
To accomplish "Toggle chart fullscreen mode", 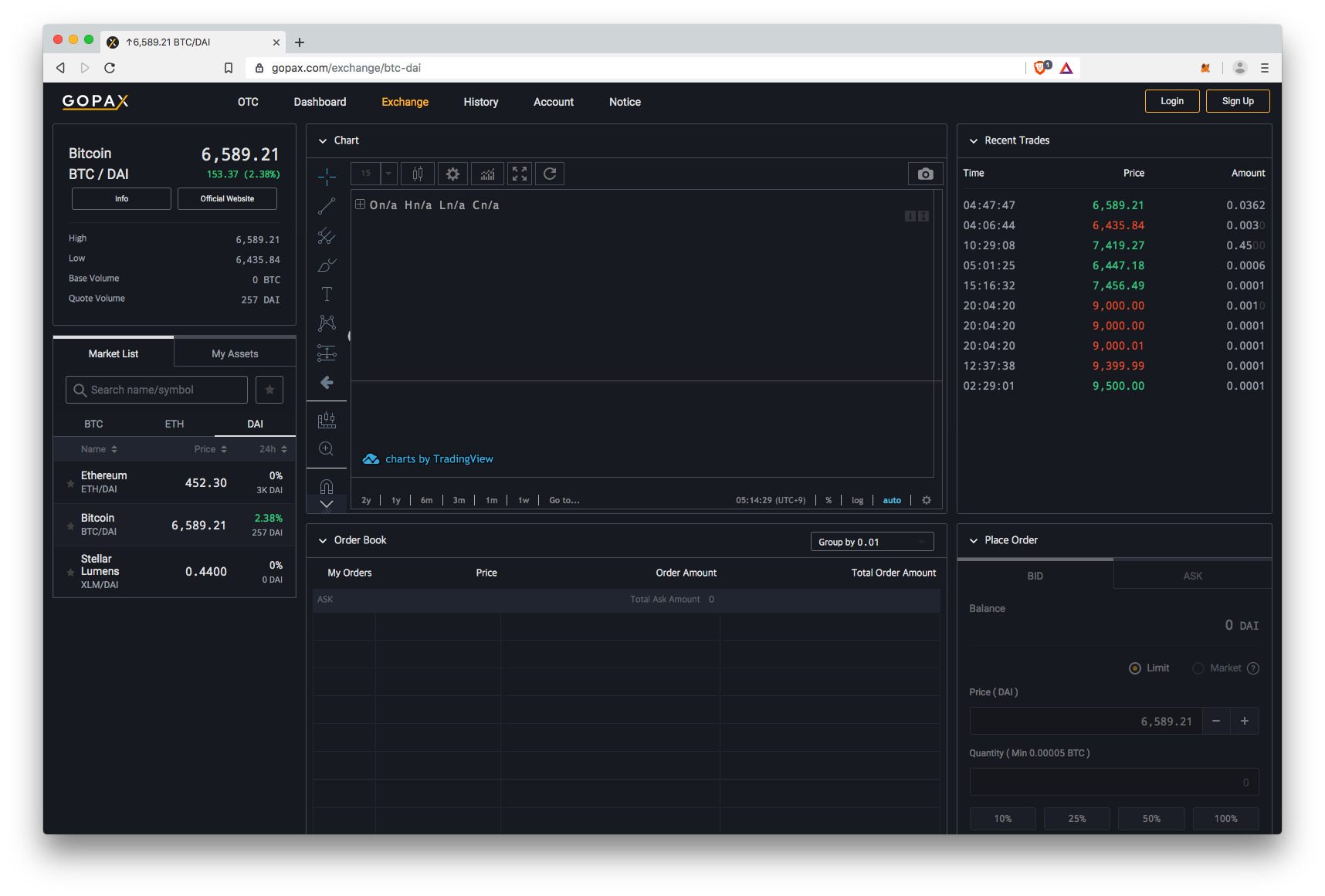I will [x=520, y=174].
